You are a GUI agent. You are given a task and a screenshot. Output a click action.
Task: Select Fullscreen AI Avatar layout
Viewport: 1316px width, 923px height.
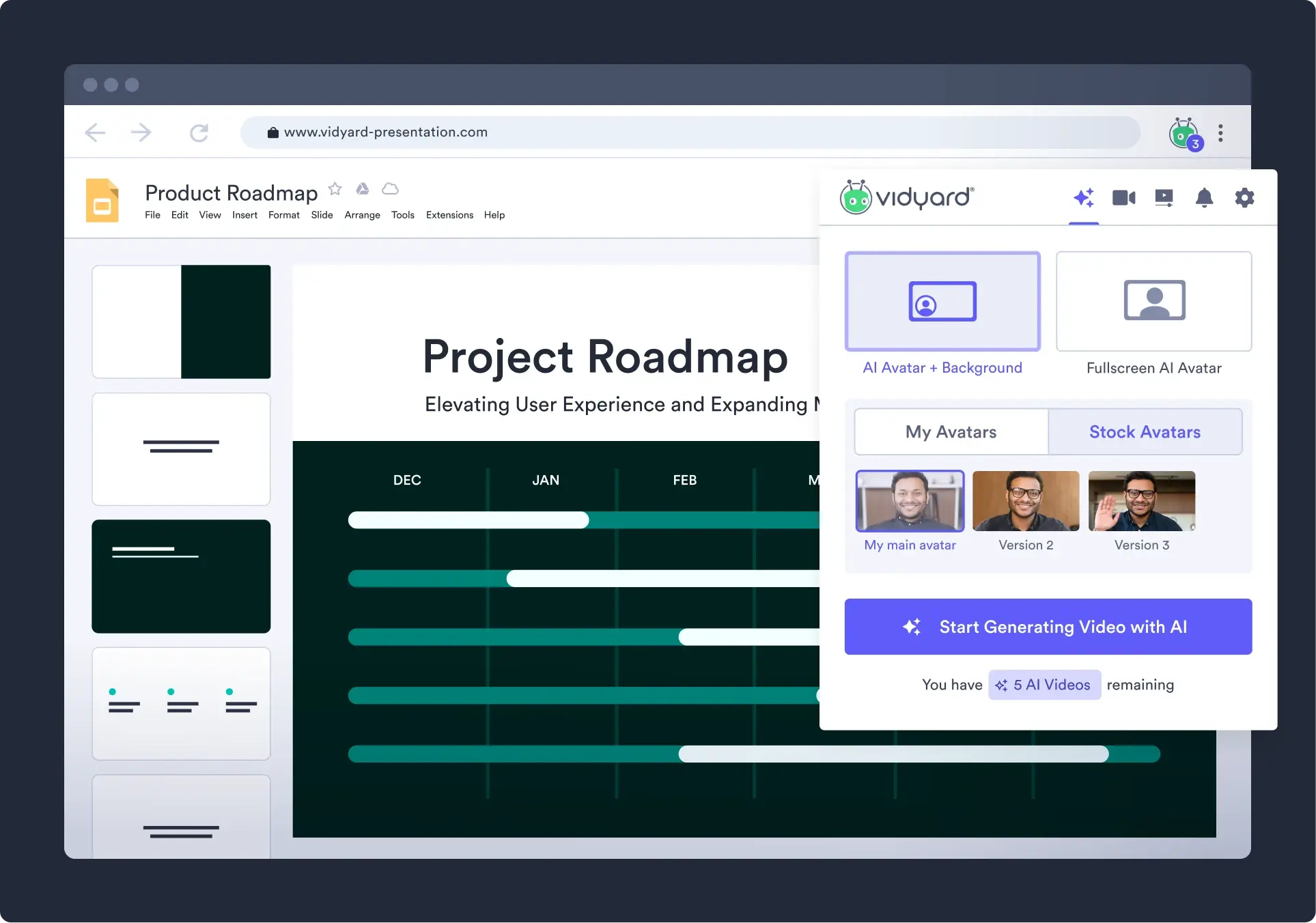(1153, 301)
